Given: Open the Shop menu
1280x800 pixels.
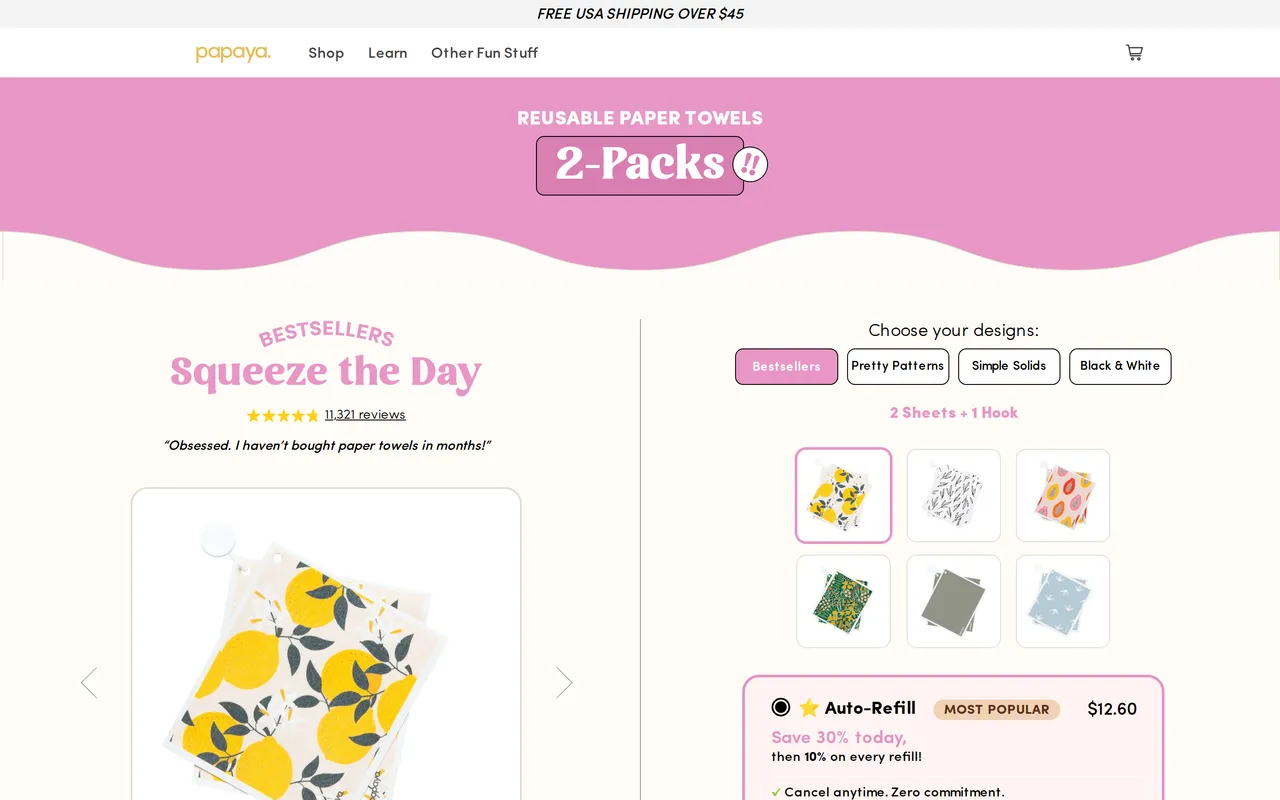Looking at the screenshot, I should coord(326,53).
